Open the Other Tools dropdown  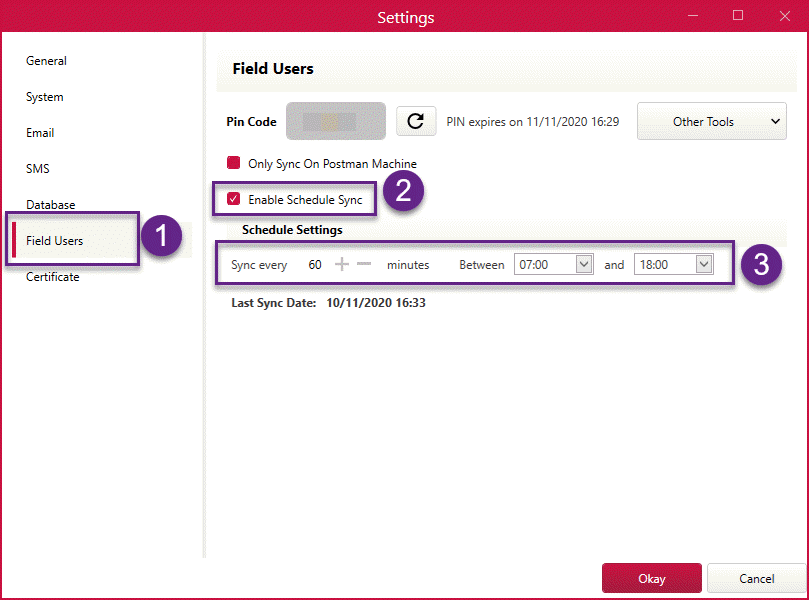[711, 120]
